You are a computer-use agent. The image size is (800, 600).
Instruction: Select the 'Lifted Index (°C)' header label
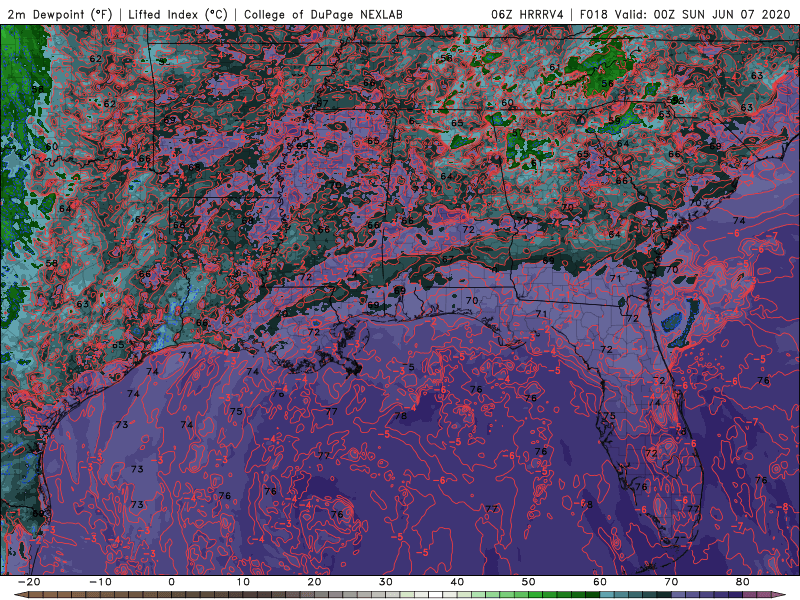178,14
